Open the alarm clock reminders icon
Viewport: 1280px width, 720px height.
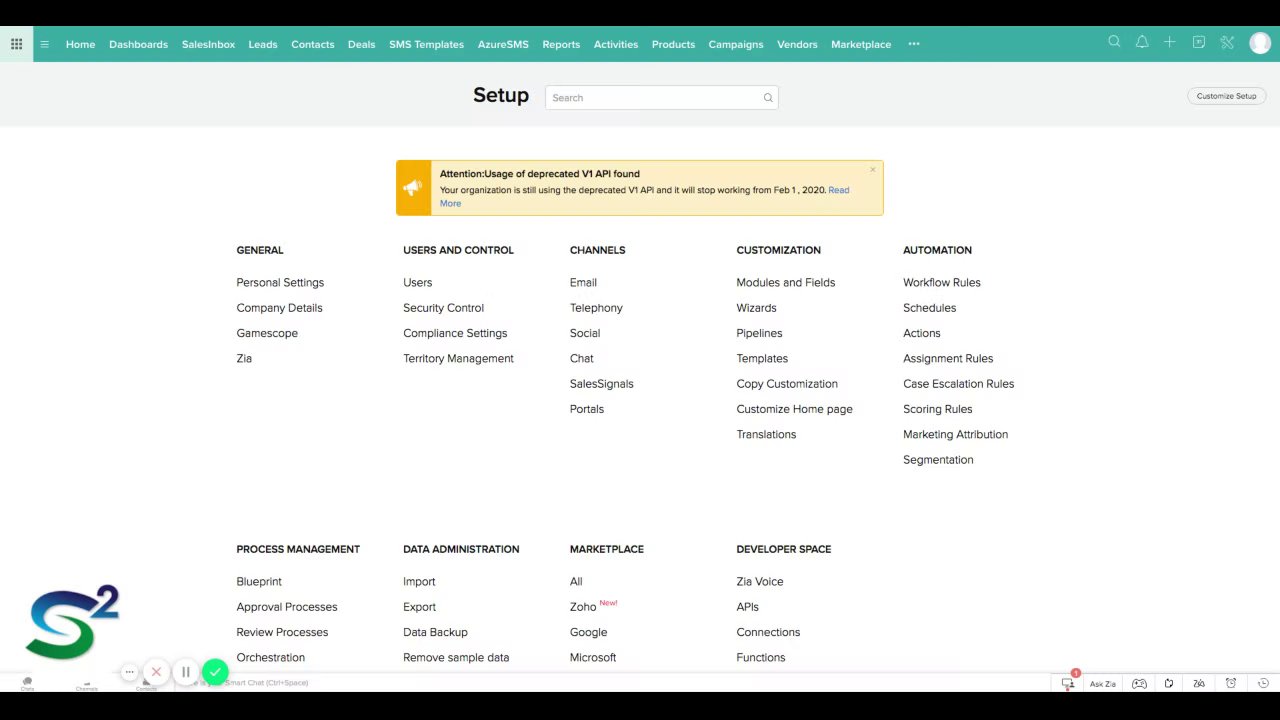coord(1231,683)
